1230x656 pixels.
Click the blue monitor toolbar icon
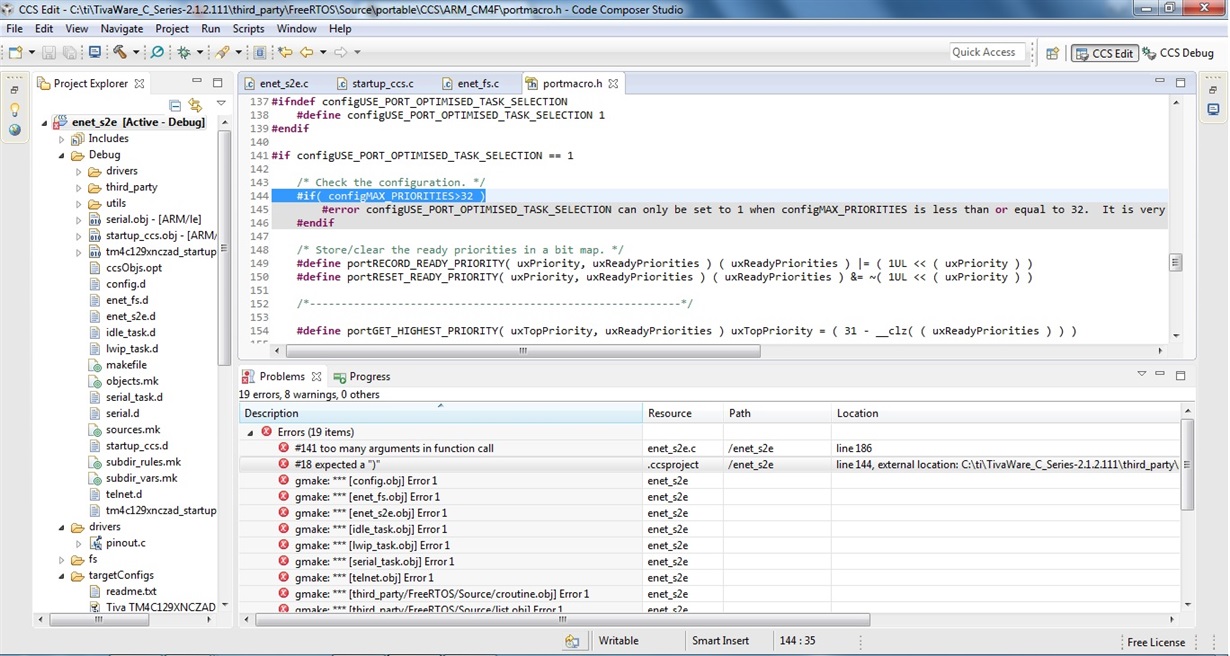[95, 52]
